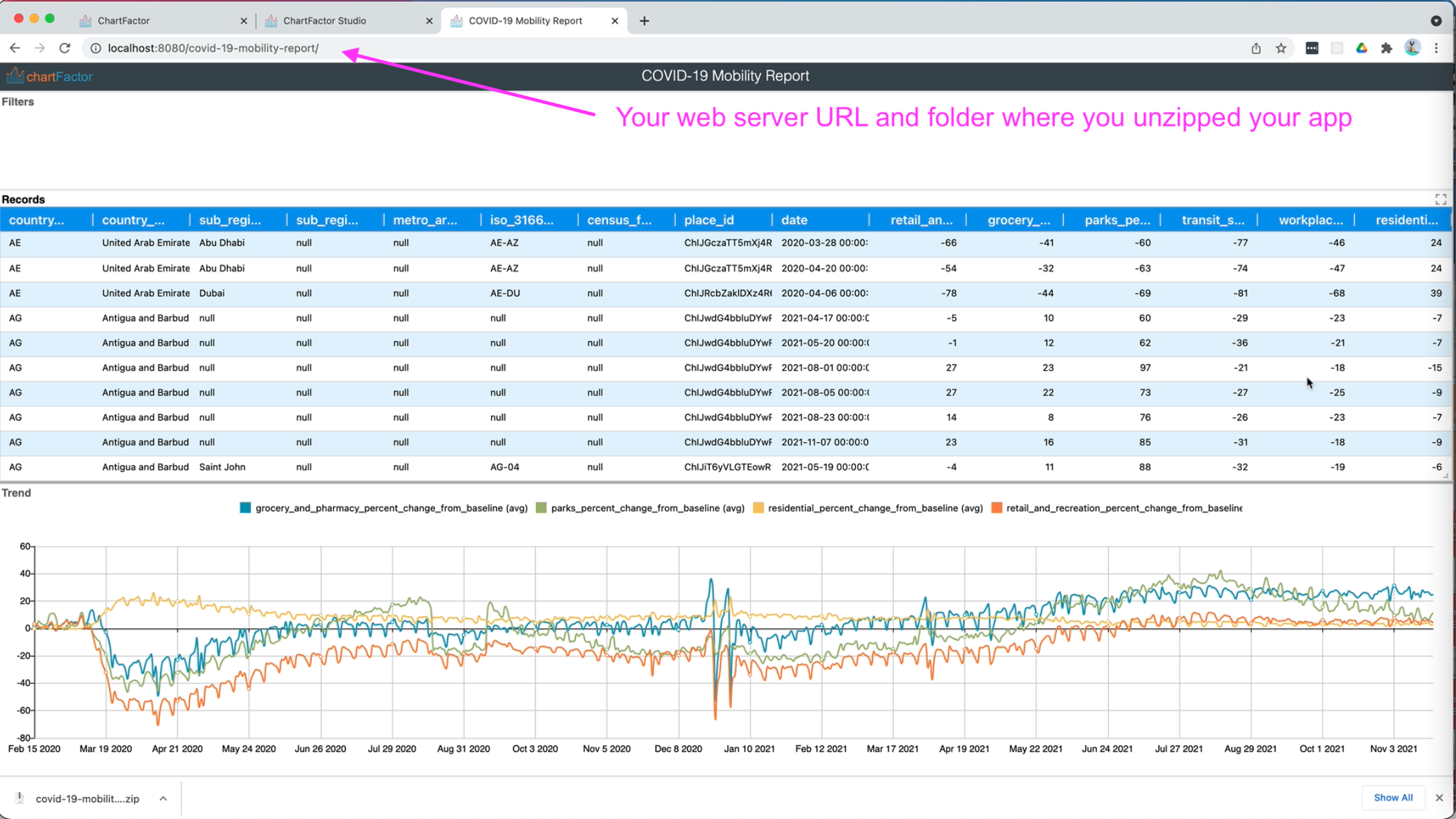Open the tab search dropdown arrow
The width and height of the screenshot is (1456, 819).
pos(1436,21)
